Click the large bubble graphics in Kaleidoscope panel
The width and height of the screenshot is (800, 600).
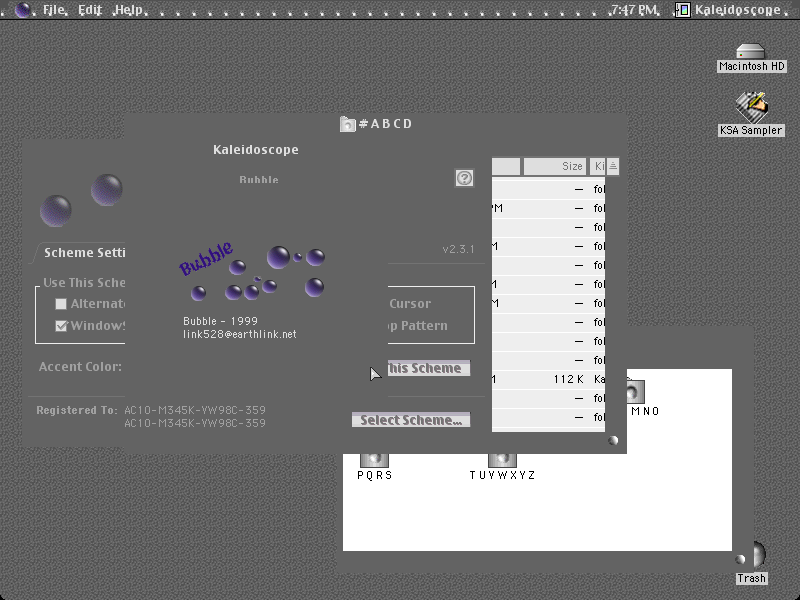point(82,200)
